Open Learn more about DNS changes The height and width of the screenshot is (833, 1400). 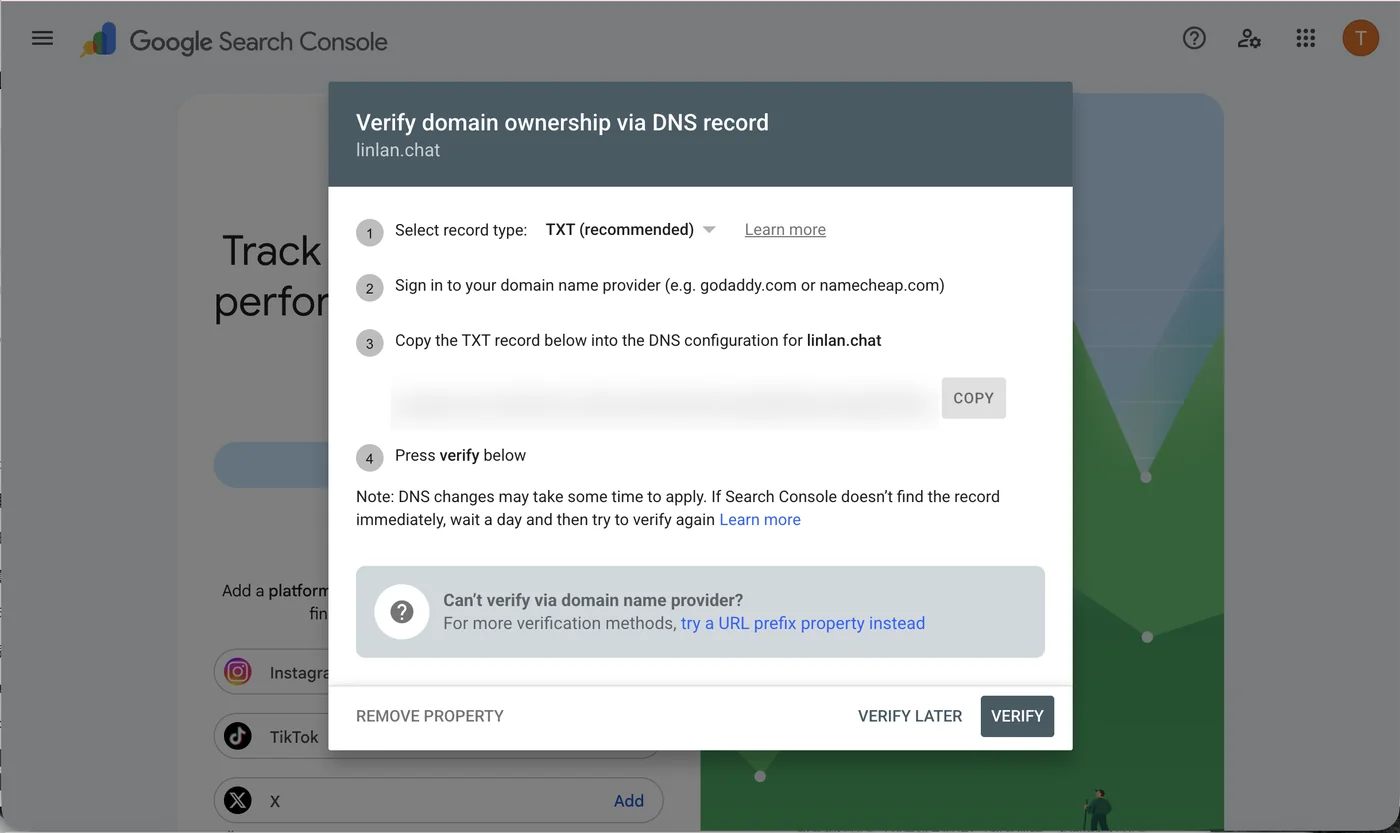(760, 520)
